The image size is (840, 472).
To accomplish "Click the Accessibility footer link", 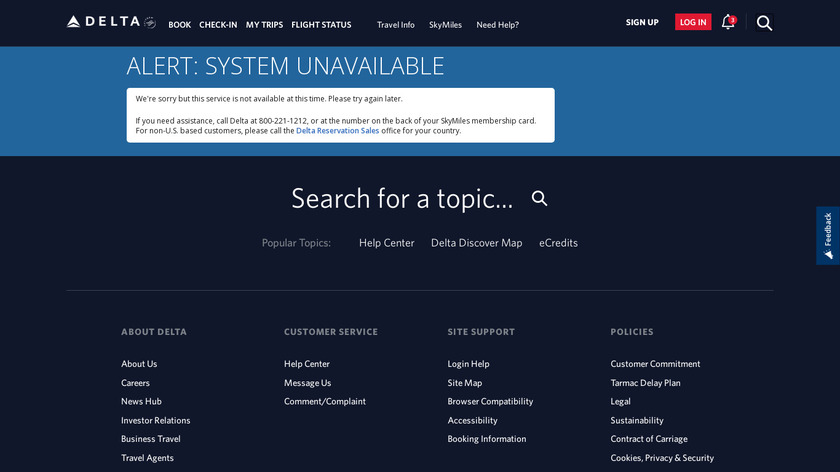I will click(x=472, y=421).
